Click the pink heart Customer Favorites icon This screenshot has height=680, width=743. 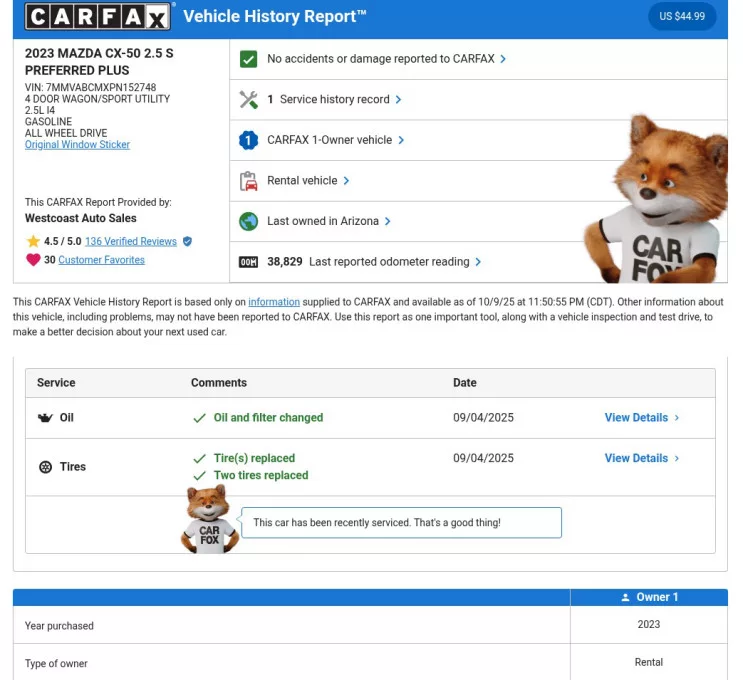(x=33, y=260)
